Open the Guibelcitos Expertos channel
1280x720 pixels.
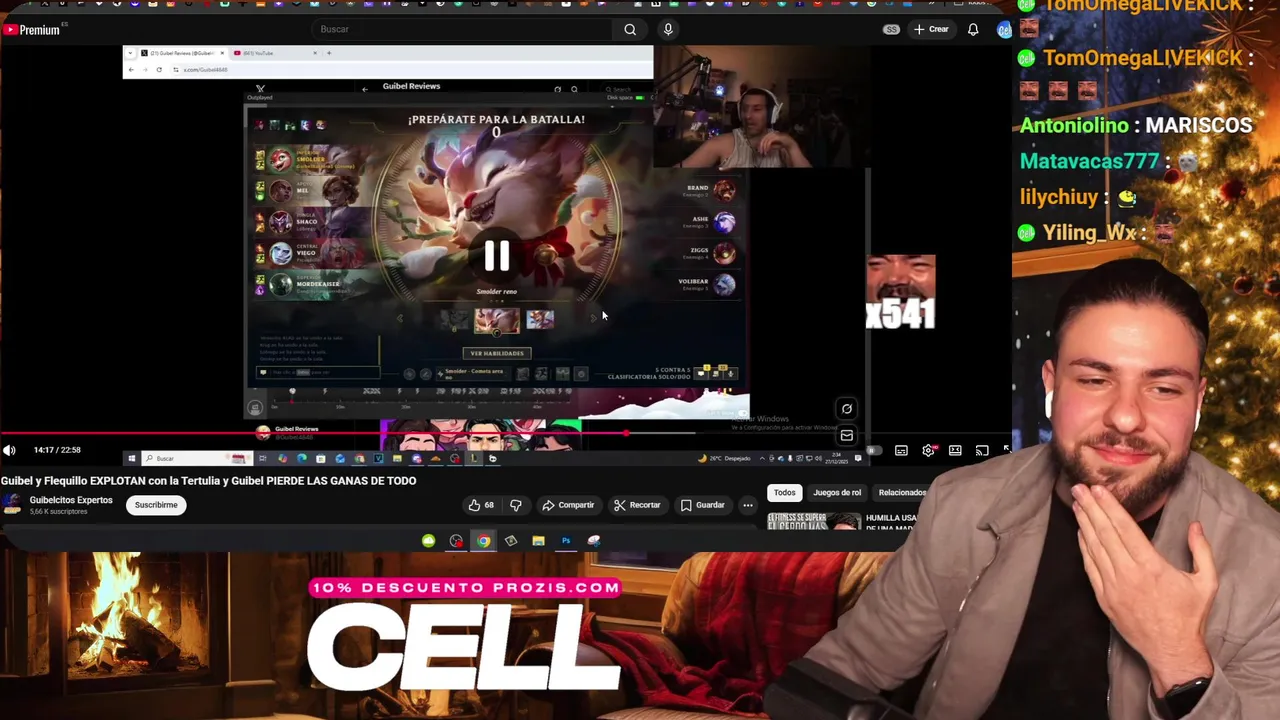pyautogui.click(x=71, y=500)
